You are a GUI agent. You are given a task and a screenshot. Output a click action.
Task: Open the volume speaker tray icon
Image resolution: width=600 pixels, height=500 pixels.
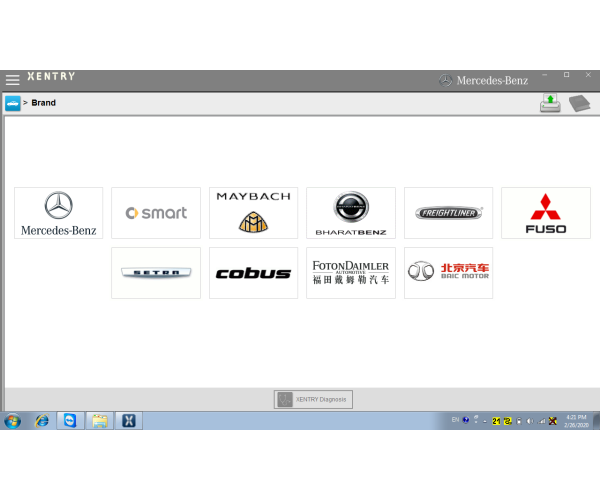(x=530, y=421)
